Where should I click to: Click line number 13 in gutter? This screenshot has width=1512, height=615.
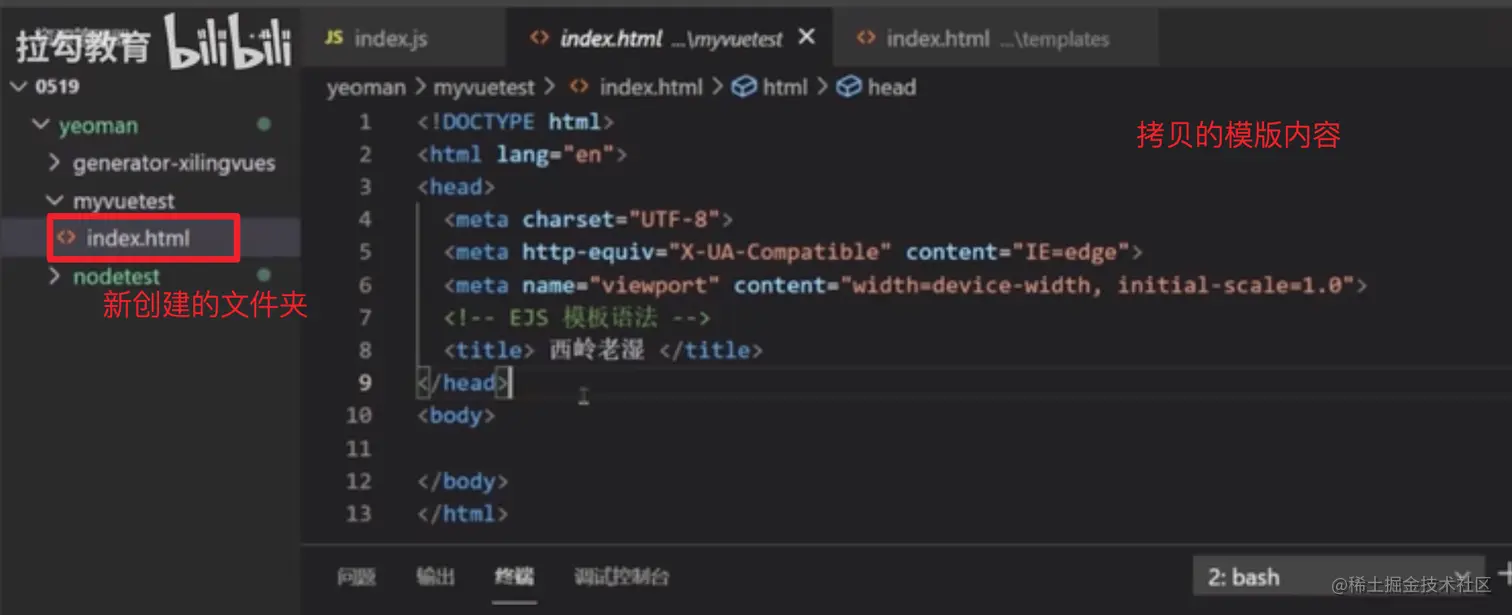[359, 513]
